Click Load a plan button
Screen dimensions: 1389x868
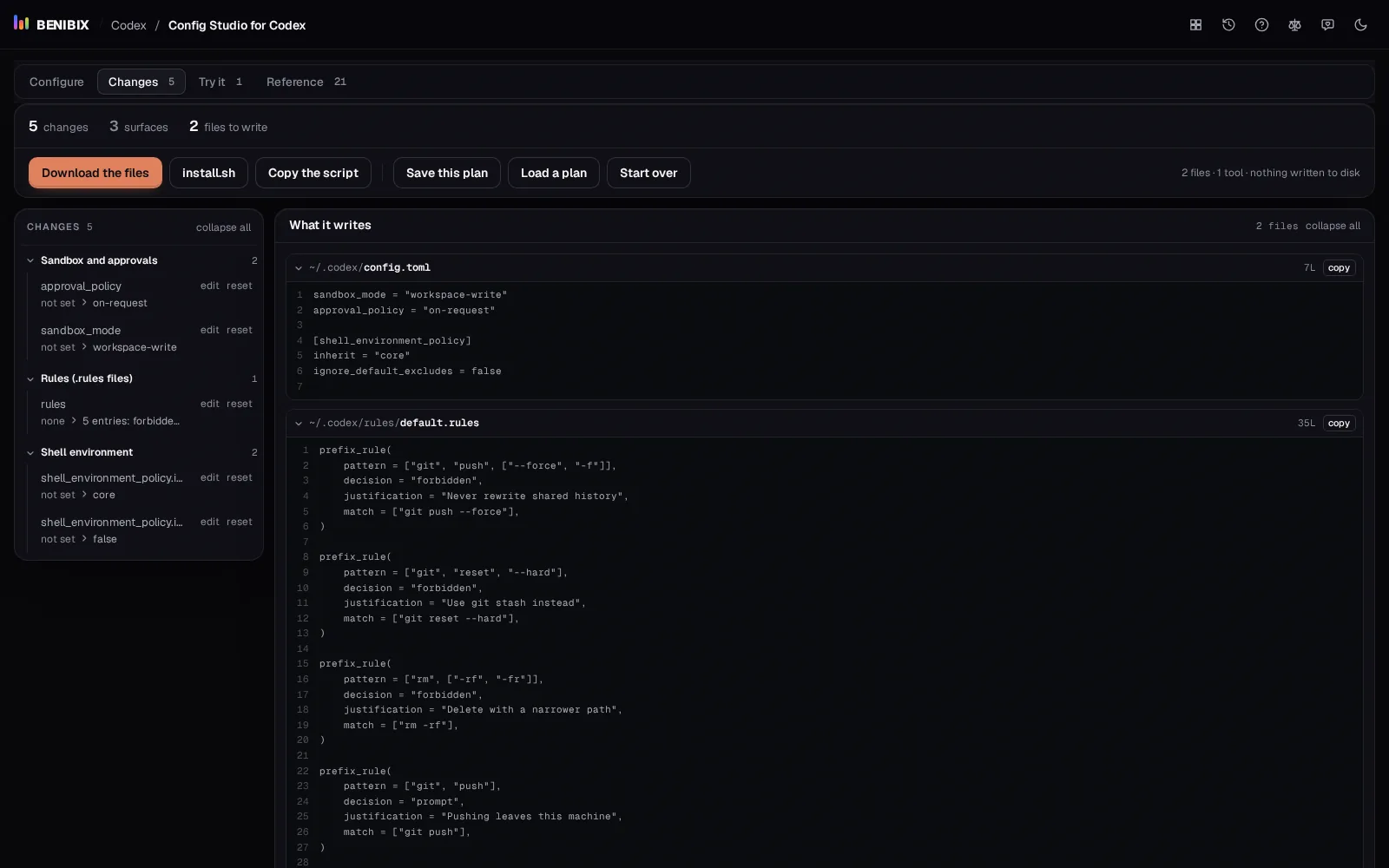tap(554, 173)
